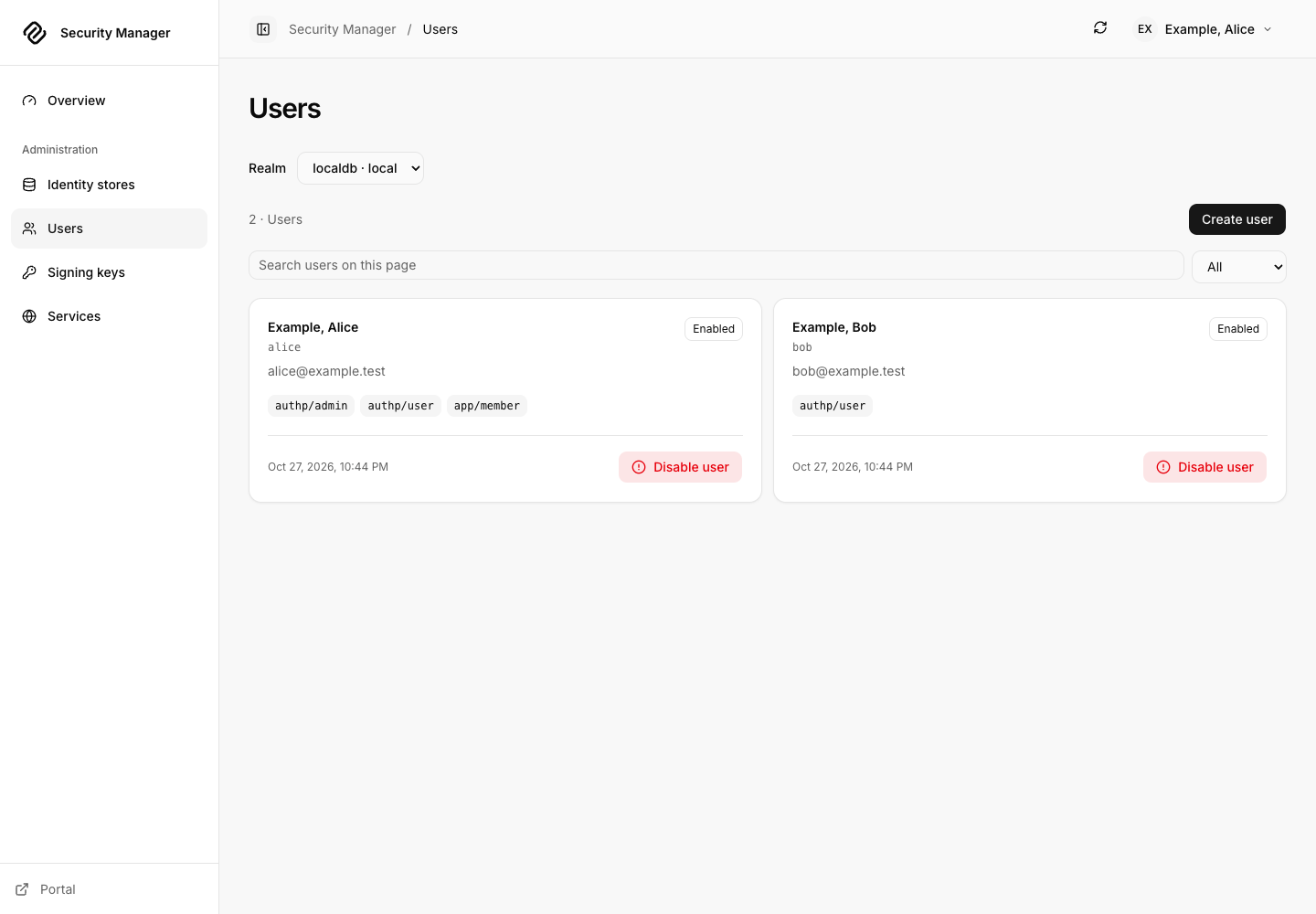The height and width of the screenshot is (914, 1316).
Task: Click the Users page heading
Action: click(x=285, y=109)
